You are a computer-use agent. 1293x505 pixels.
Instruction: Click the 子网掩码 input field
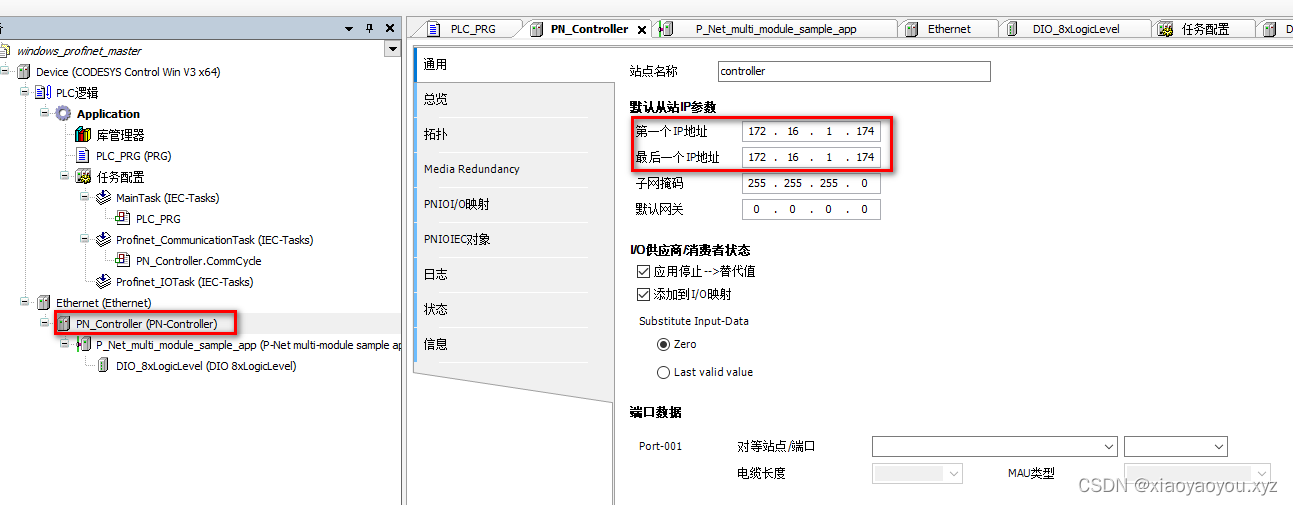point(811,184)
